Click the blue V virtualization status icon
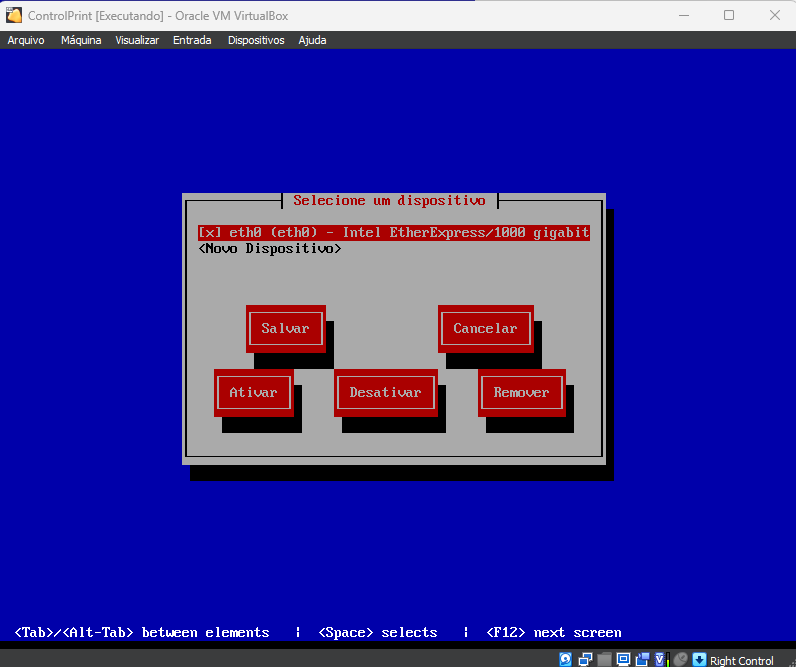This screenshot has width=796, height=667. point(659,660)
